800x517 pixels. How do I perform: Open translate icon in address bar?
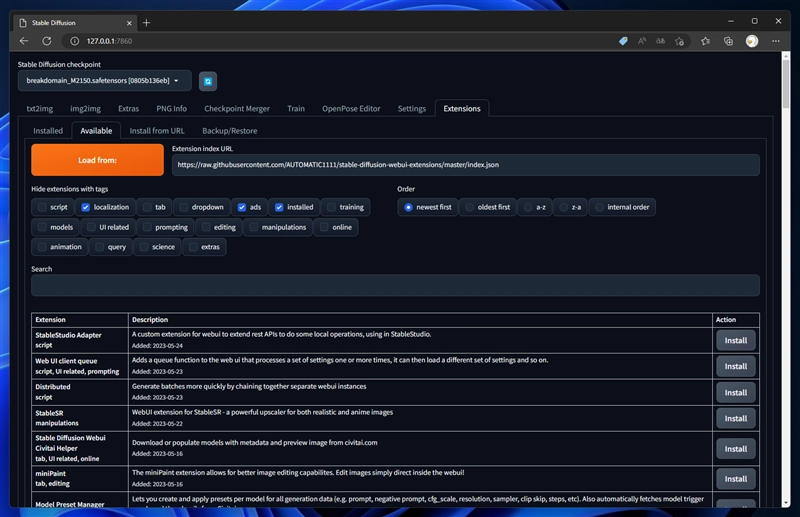tap(660, 41)
